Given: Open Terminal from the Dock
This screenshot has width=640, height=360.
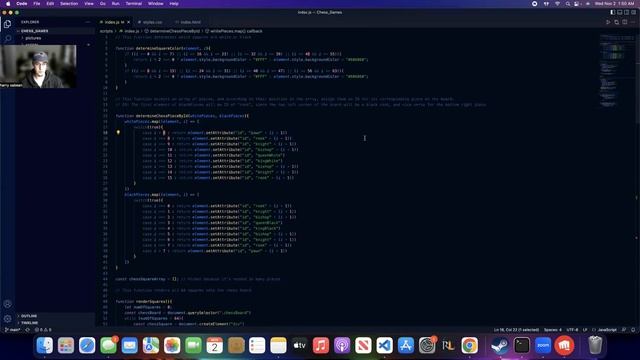Looking at the screenshot, I should click(x=522, y=346).
